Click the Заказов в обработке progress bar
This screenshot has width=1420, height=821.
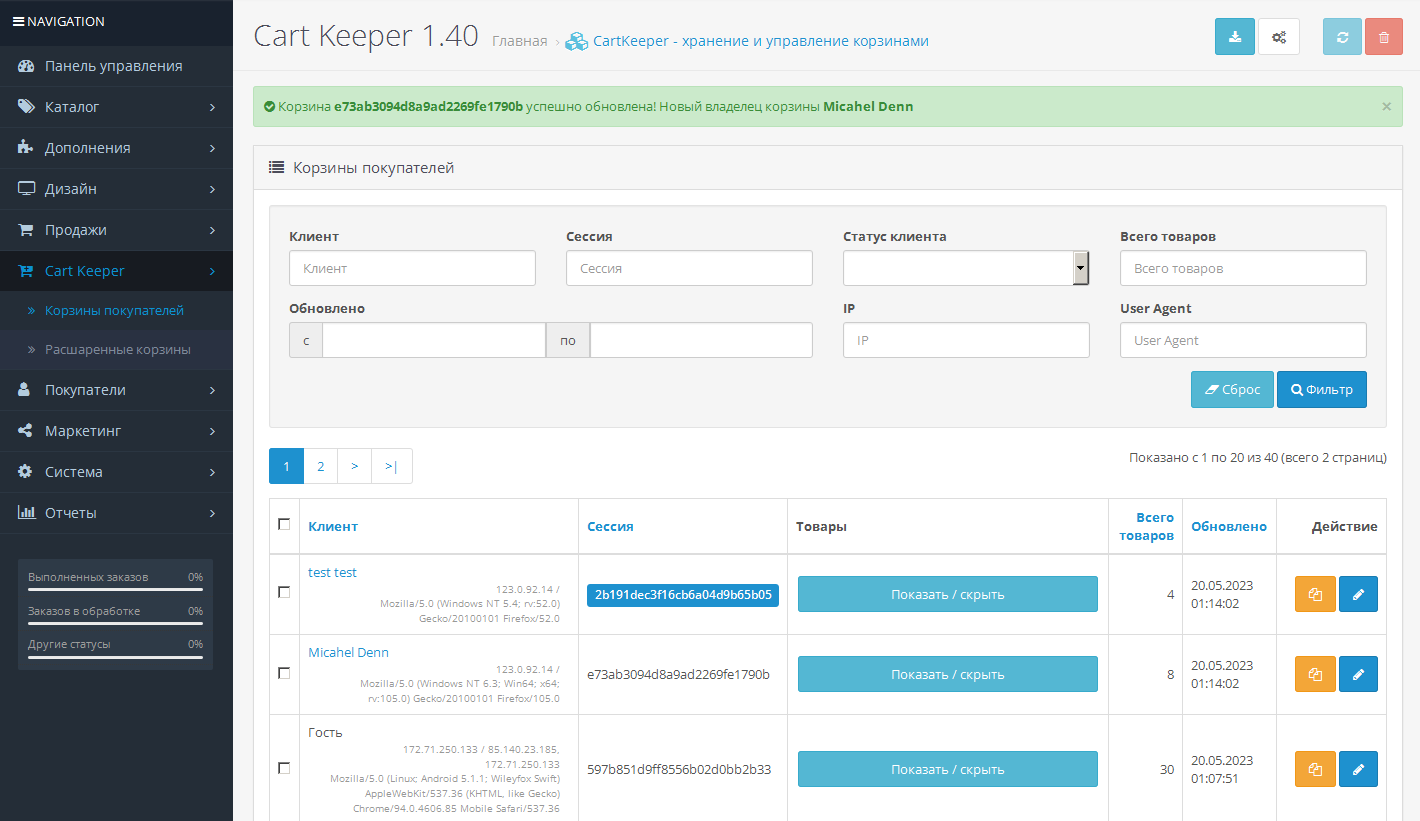point(116,623)
